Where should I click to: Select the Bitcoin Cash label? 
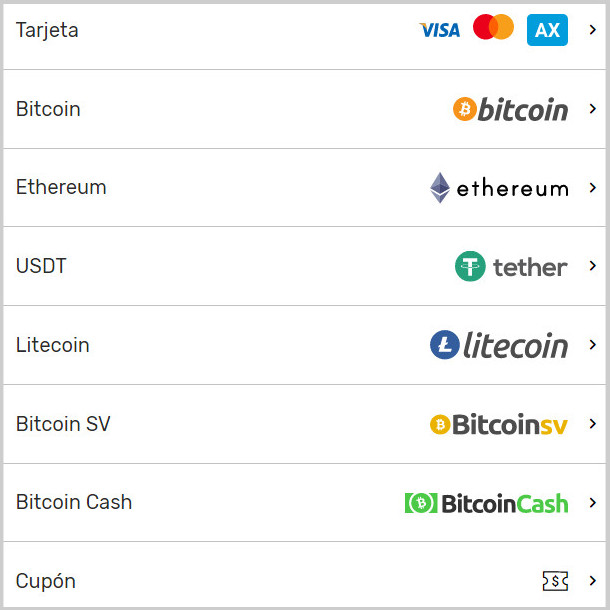tap(74, 502)
